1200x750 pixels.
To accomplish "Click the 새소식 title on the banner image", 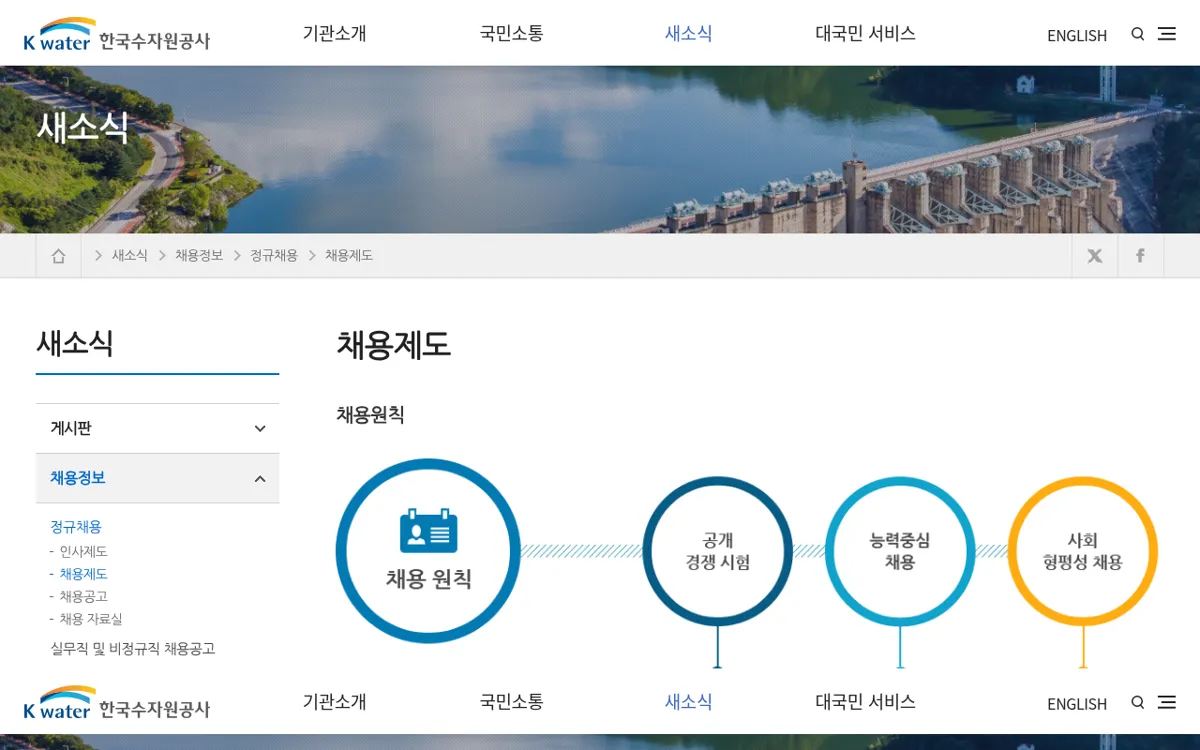I will click(83, 127).
